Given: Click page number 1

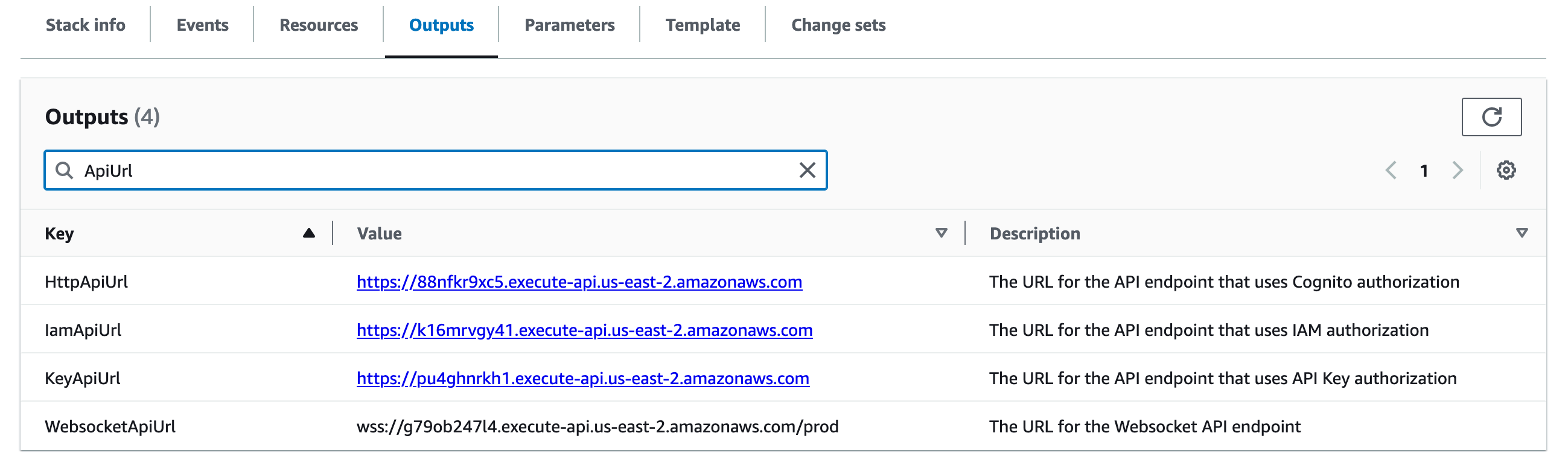Looking at the screenshot, I should (1424, 171).
